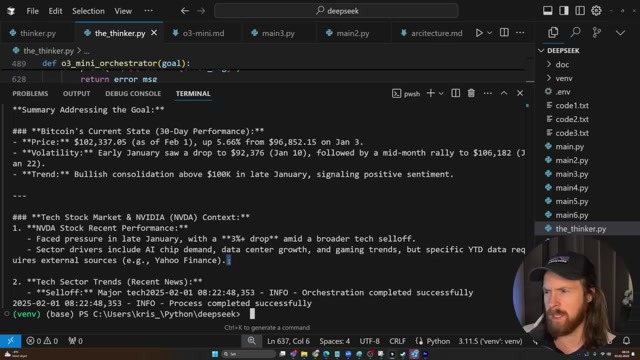Open code3.txt in the explorer
The height and width of the screenshot is (360, 640).
click(x=572, y=133)
